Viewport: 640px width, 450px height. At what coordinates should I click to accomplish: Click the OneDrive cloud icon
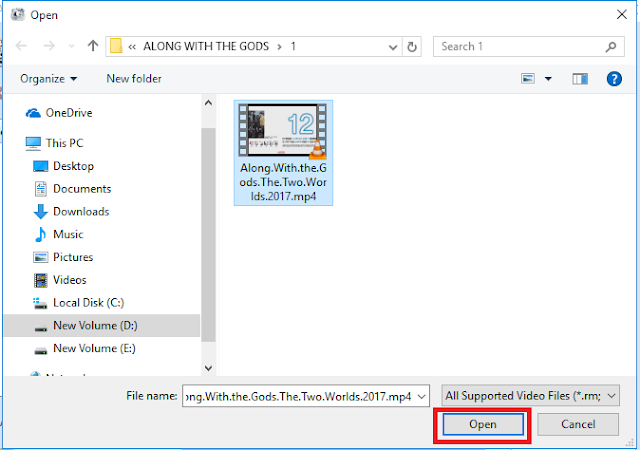tap(33, 113)
